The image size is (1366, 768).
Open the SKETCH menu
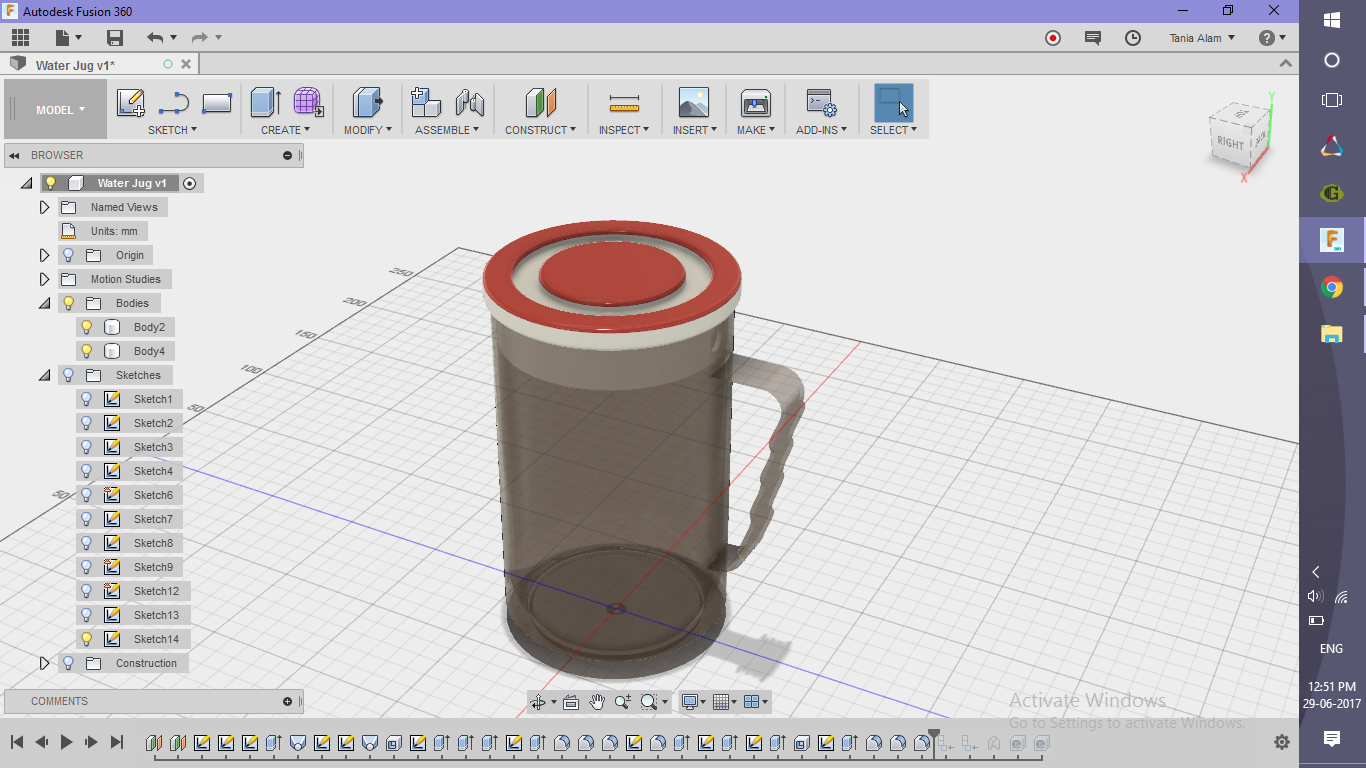(173, 130)
